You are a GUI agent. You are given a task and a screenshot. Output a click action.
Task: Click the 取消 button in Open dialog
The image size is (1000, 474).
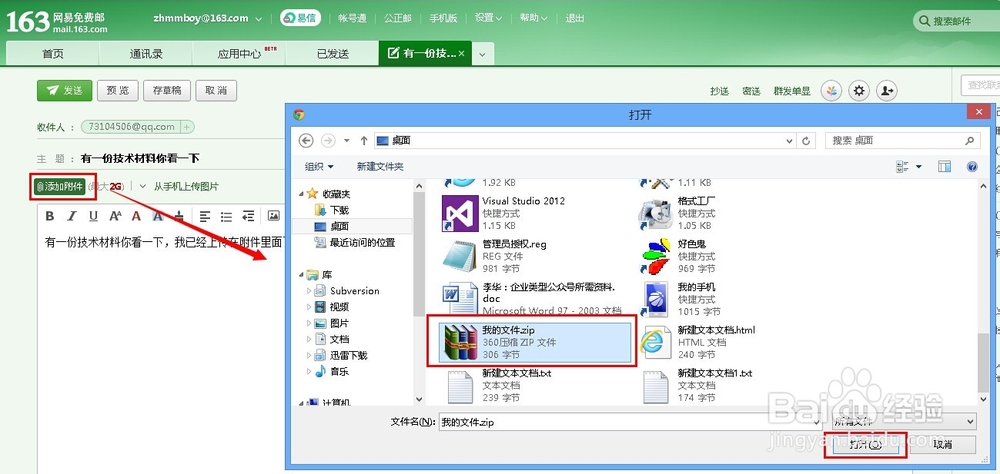943,445
